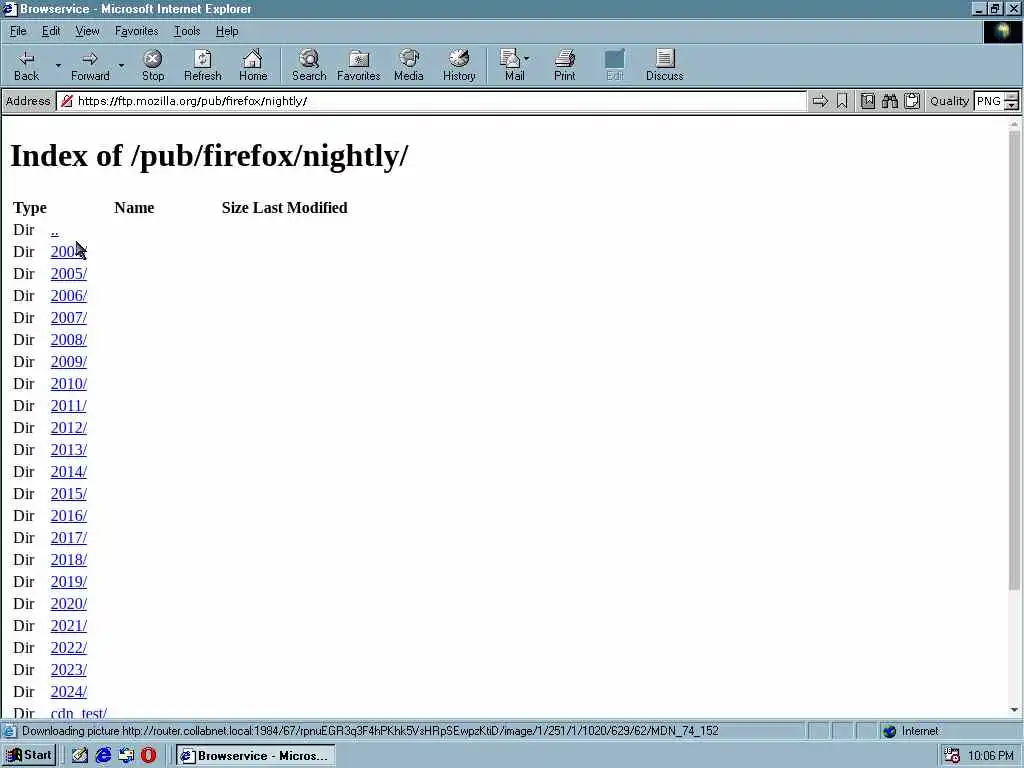1024x768 pixels.
Task: Launch Internet Explorer from quick launch
Action: click(x=103, y=756)
